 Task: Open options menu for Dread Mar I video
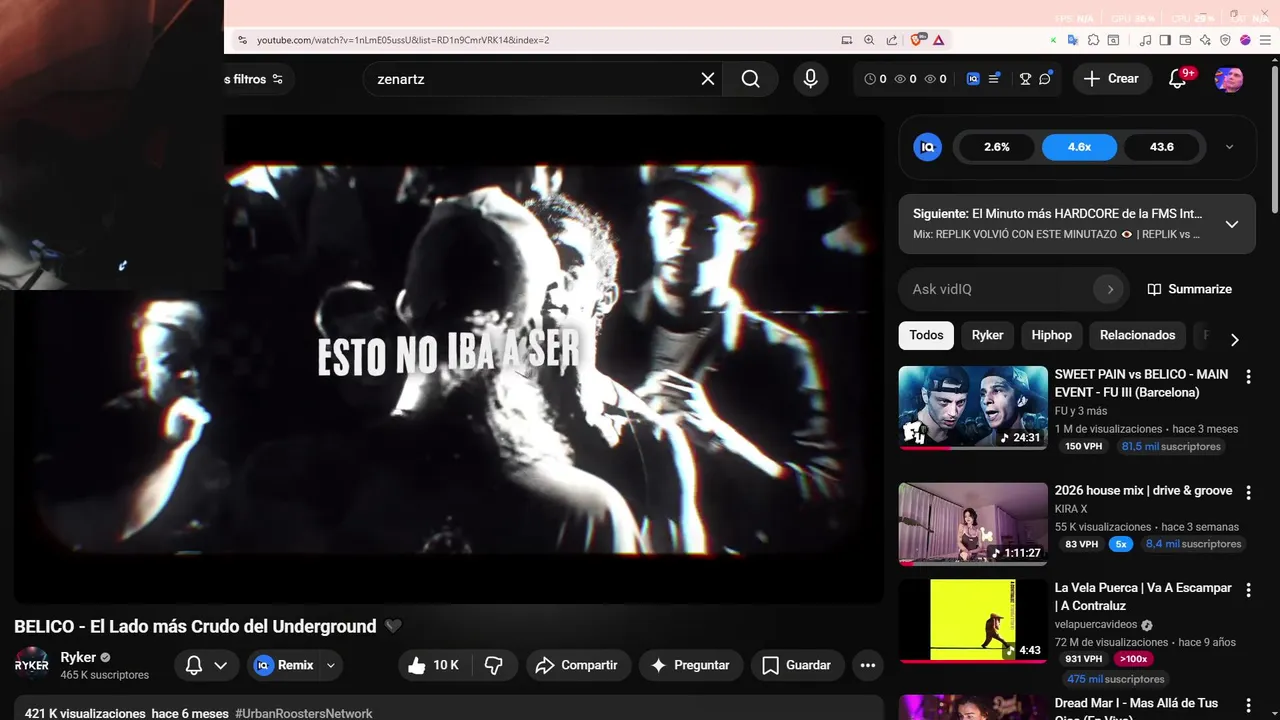click(x=1248, y=706)
